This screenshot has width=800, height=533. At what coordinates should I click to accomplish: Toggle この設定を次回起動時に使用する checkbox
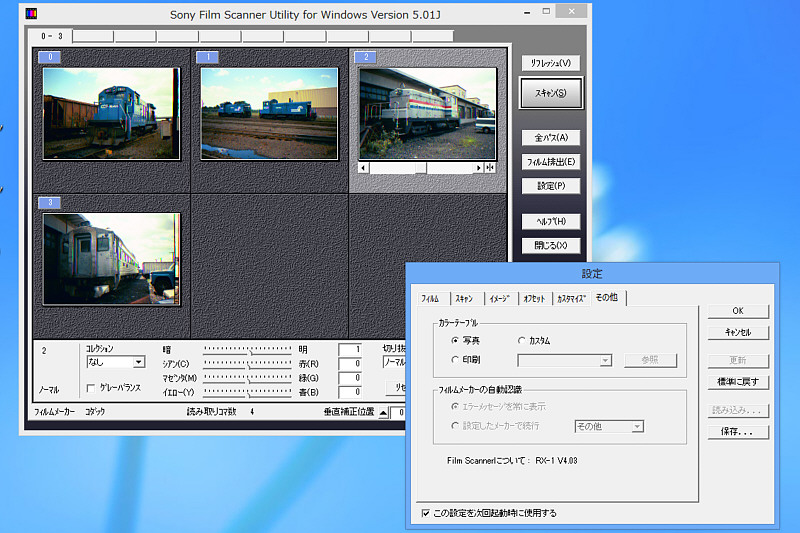[426, 513]
